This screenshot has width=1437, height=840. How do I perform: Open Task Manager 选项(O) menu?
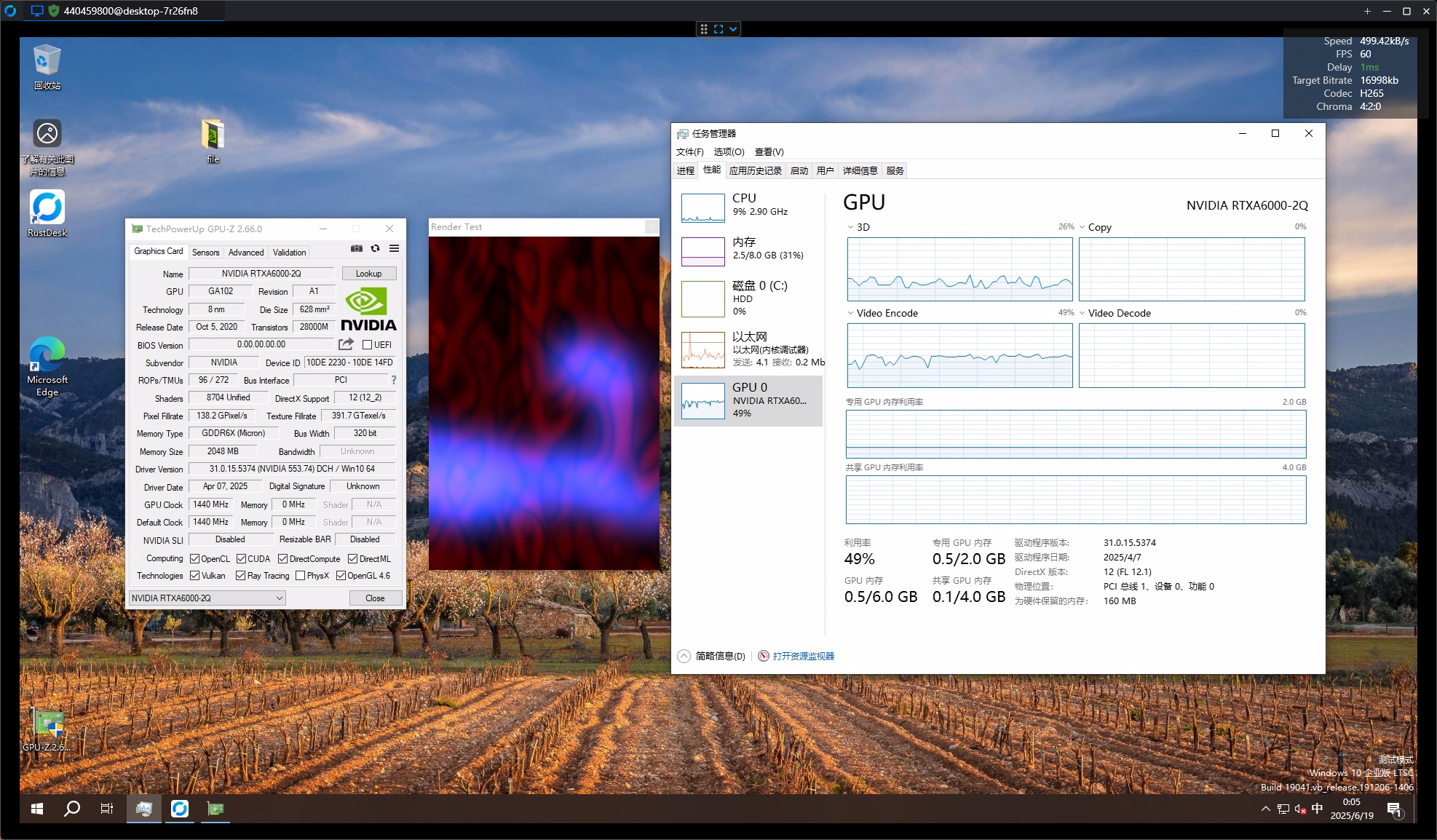(729, 151)
